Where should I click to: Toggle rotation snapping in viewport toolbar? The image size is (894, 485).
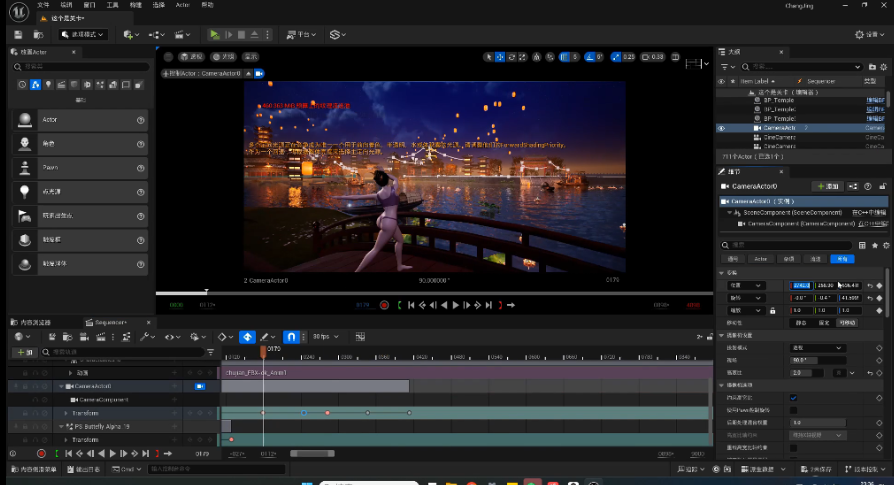[x=590, y=57]
